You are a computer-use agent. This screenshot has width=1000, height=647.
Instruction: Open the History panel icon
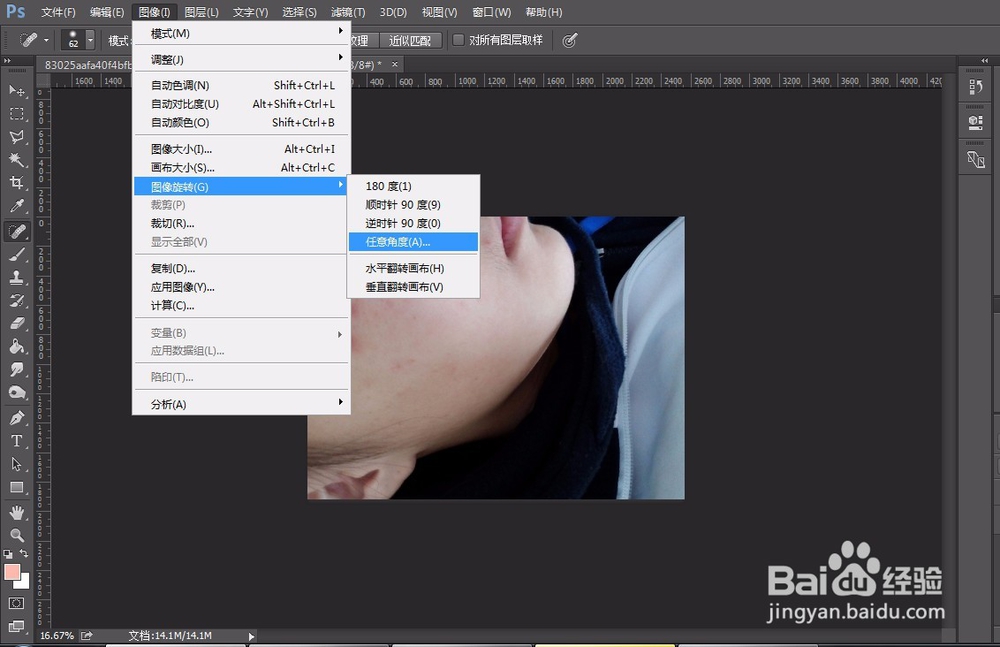975,87
